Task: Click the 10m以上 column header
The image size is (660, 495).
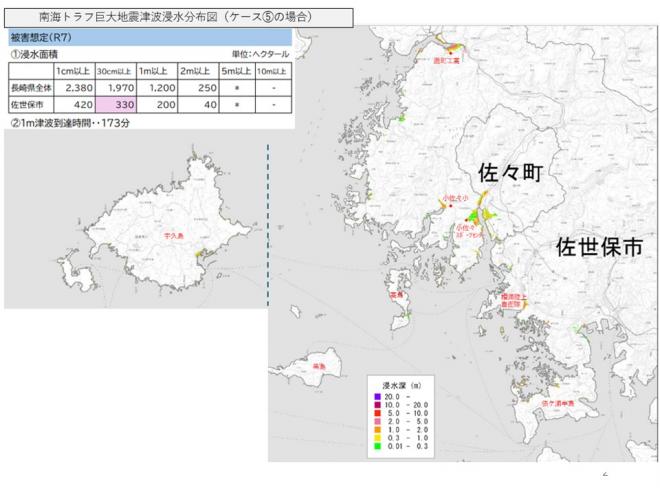Action: pos(272,72)
